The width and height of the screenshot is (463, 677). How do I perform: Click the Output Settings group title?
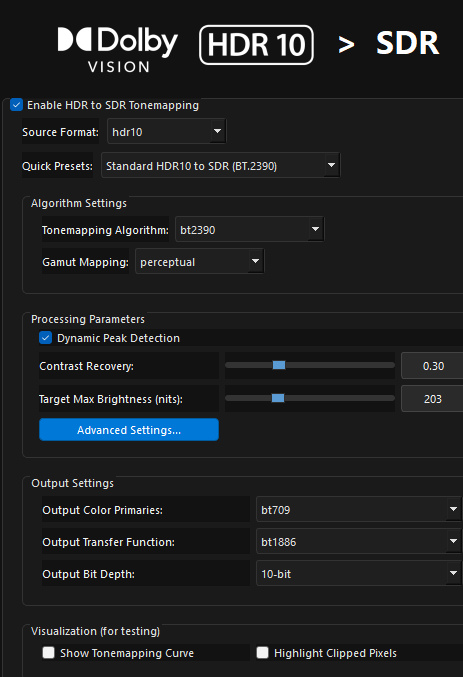tap(72, 483)
